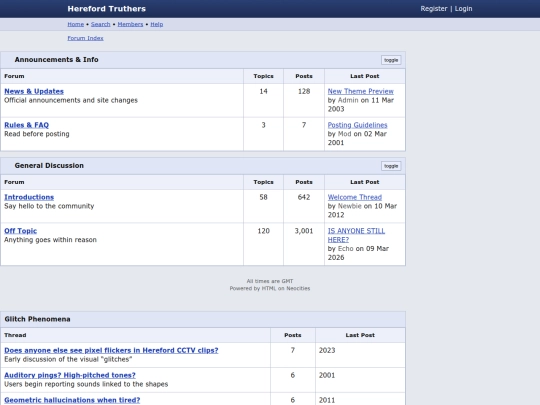The image size is (540, 405).
Task: Click the text 'Say hello to the community'
Action: [x=49, y=206]
